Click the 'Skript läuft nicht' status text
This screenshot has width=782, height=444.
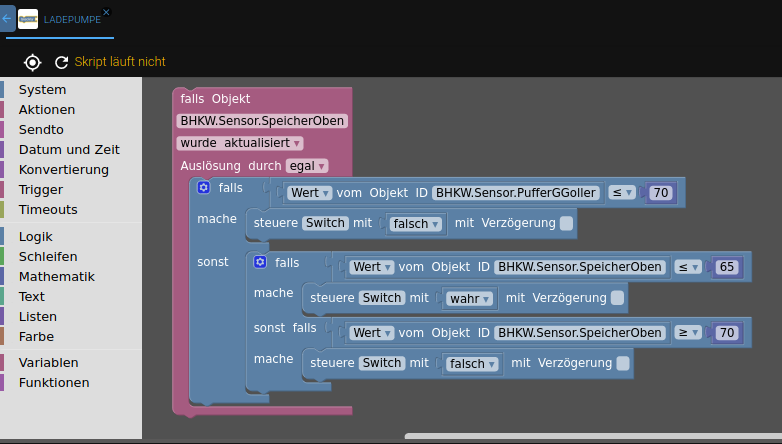pos(120,62)
